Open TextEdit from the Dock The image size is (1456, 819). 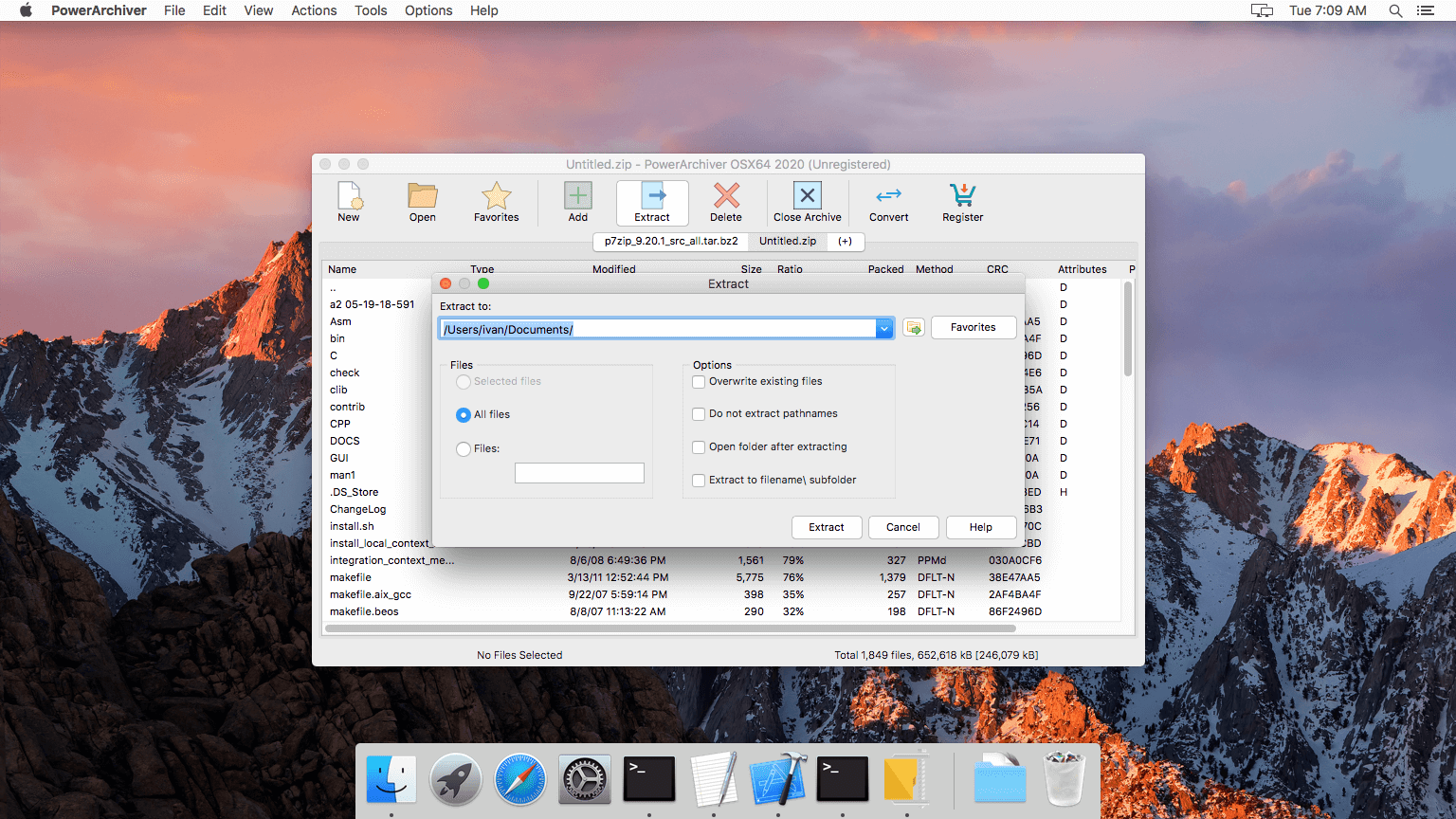click(x=714, y=780)
